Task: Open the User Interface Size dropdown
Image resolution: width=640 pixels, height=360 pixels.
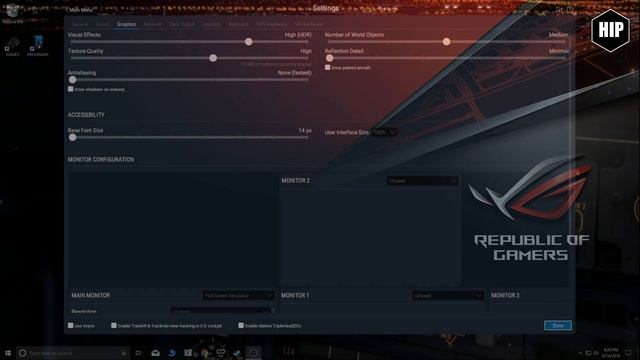Action: (384, 132)
